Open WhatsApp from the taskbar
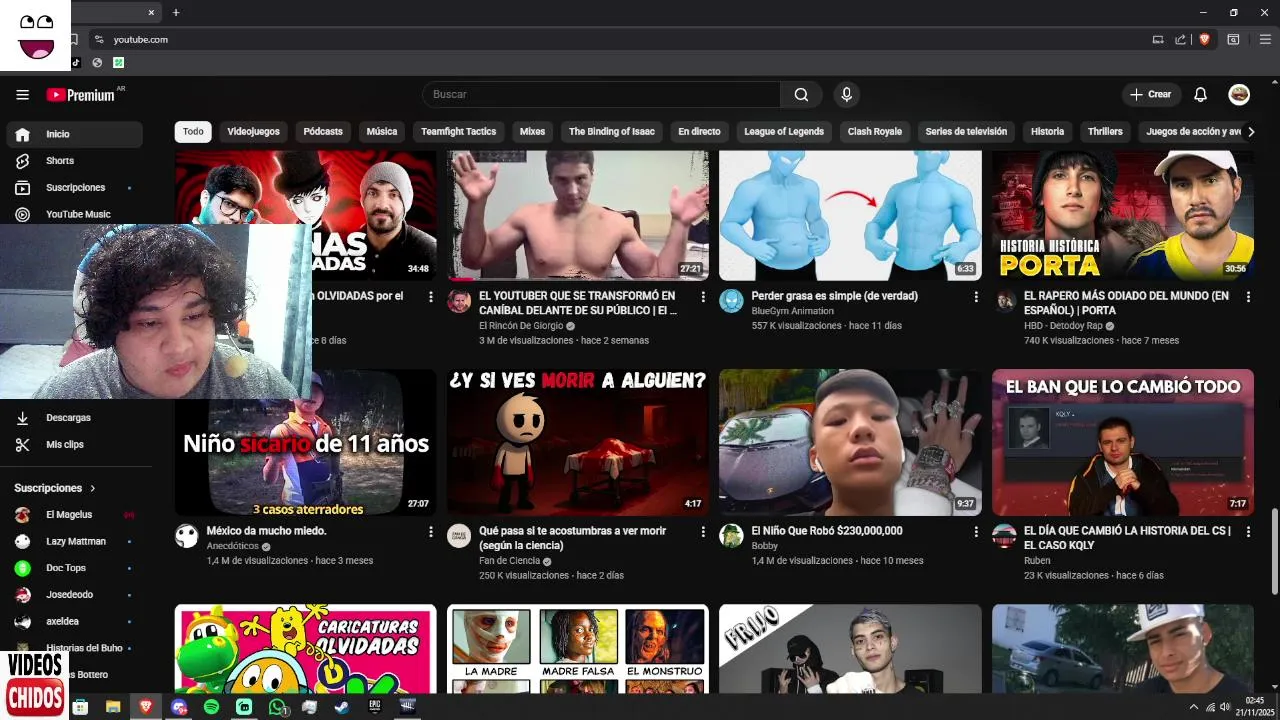Image resolution: width=1280 pixels, height=720 pixels. pyautogui.click(x=277, y=706)
